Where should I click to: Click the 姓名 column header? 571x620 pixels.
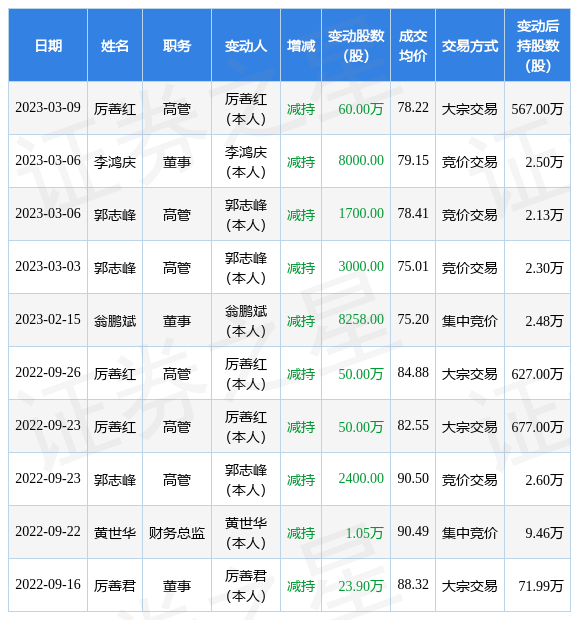(115, 45)
